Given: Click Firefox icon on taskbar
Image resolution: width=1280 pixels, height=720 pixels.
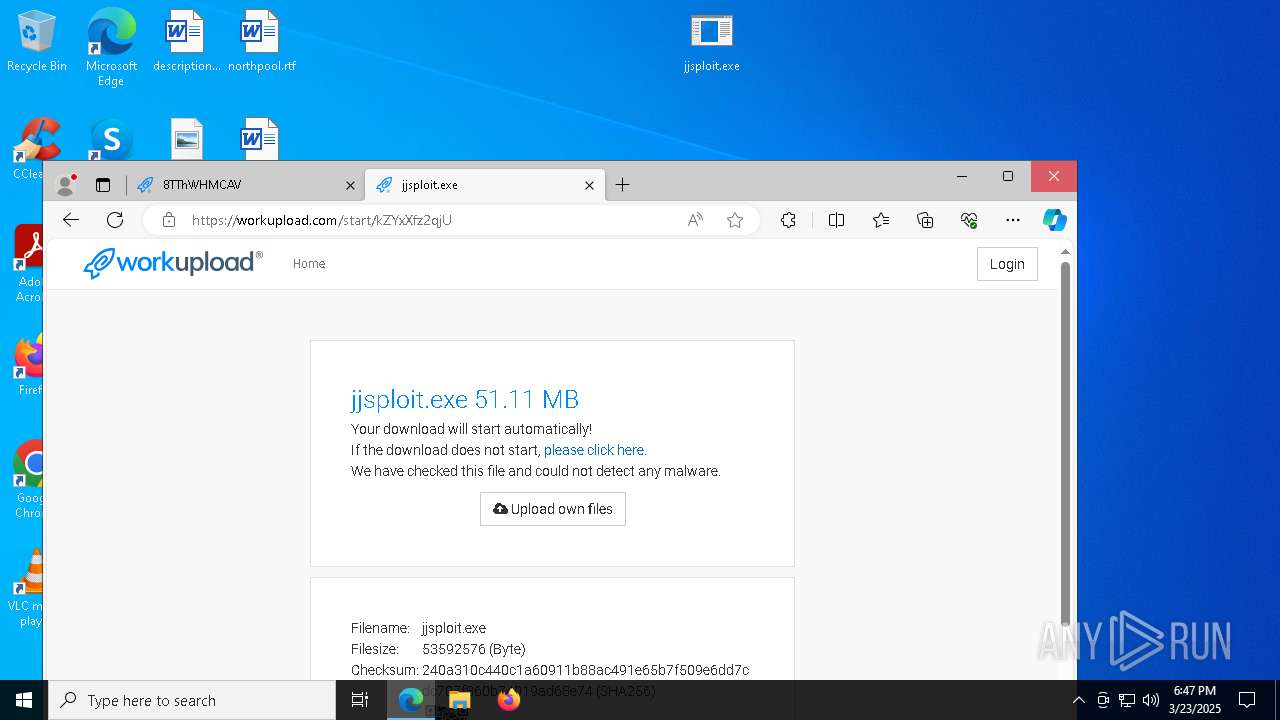Looking at the screenshot, I should 508,700.
